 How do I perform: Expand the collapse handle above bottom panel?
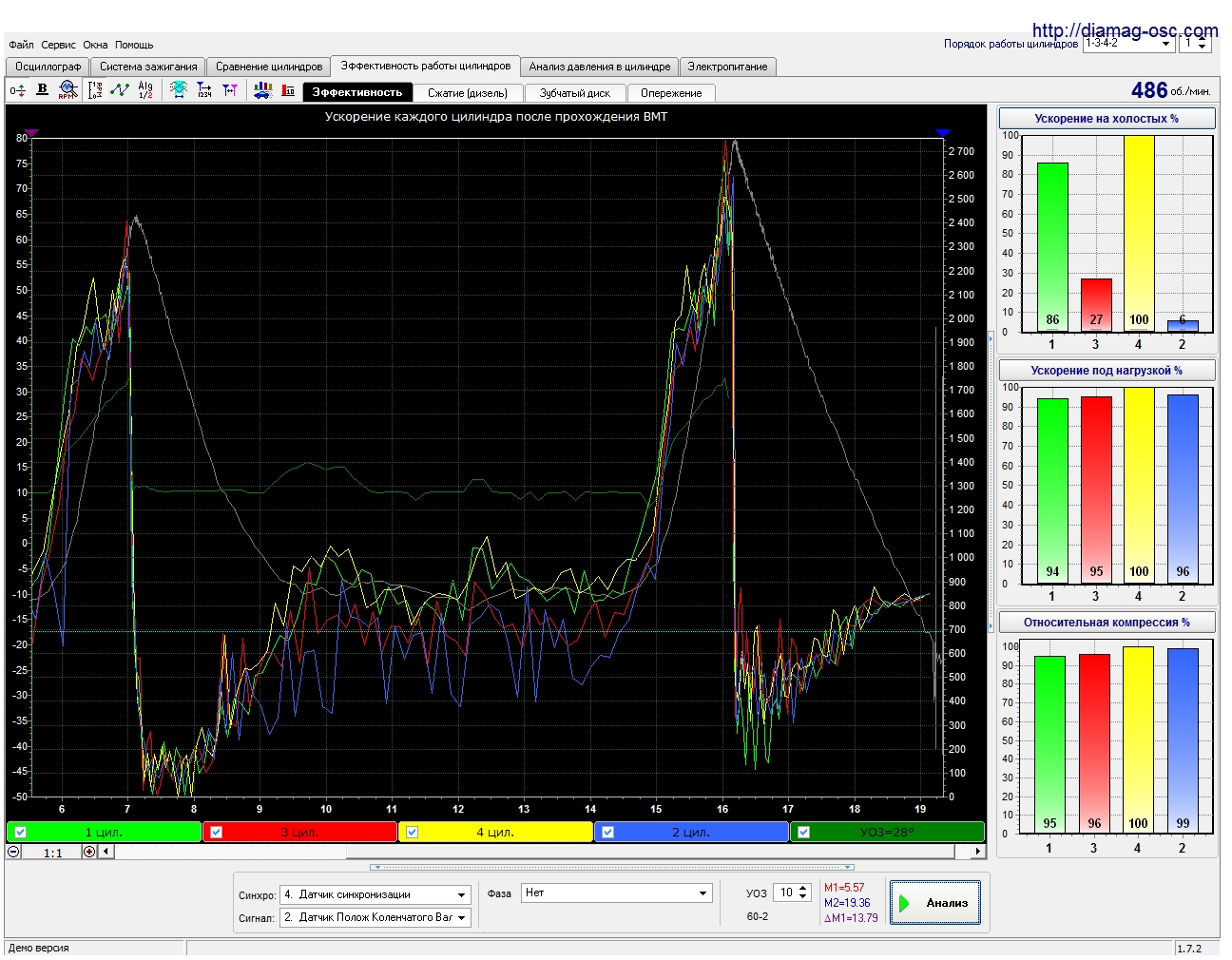pyautogui.click(x=612, y=867)
